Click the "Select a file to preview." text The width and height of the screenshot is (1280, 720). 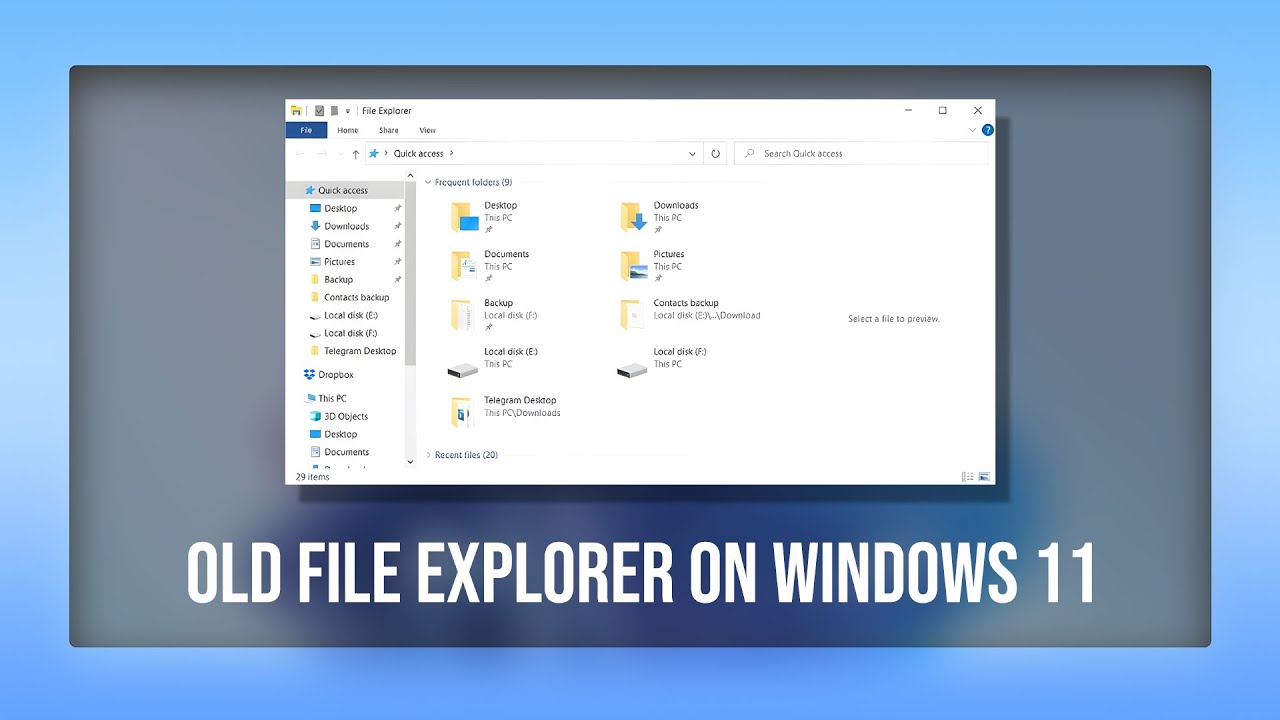click(894, 319)
